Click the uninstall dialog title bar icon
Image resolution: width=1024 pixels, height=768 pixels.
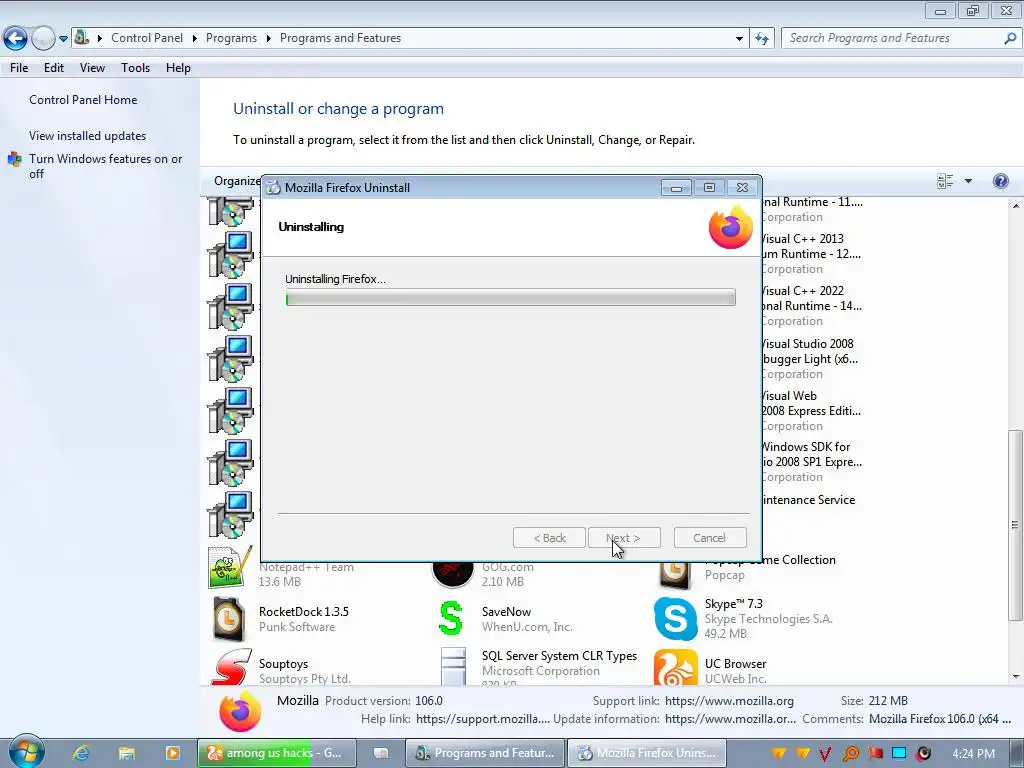274,187
